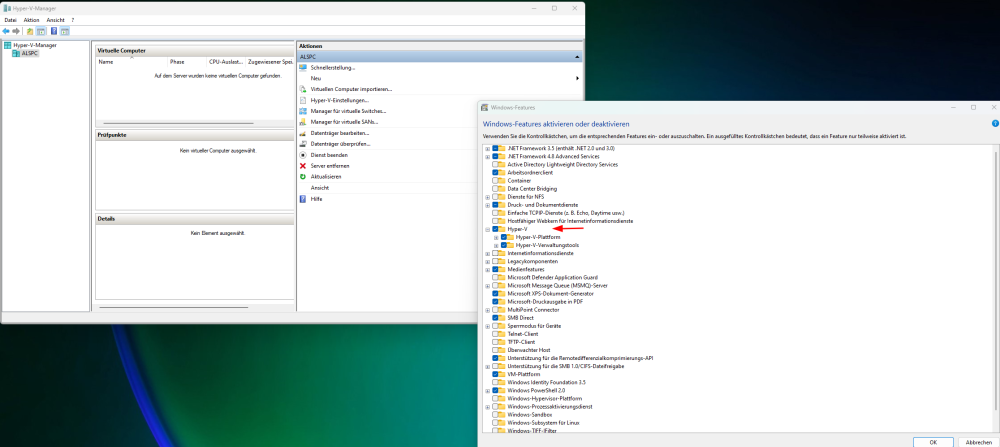Click the Datenträger bearbeiten icon
The height and width of the screenshot is (447, 1000).
pos(304,133)
